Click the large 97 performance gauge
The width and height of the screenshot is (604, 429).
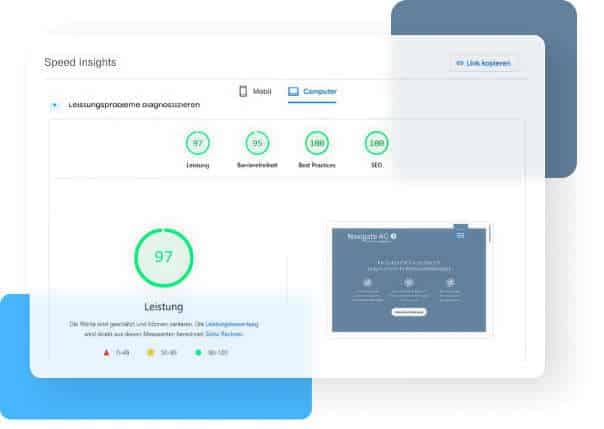click(x=164, y=258)
